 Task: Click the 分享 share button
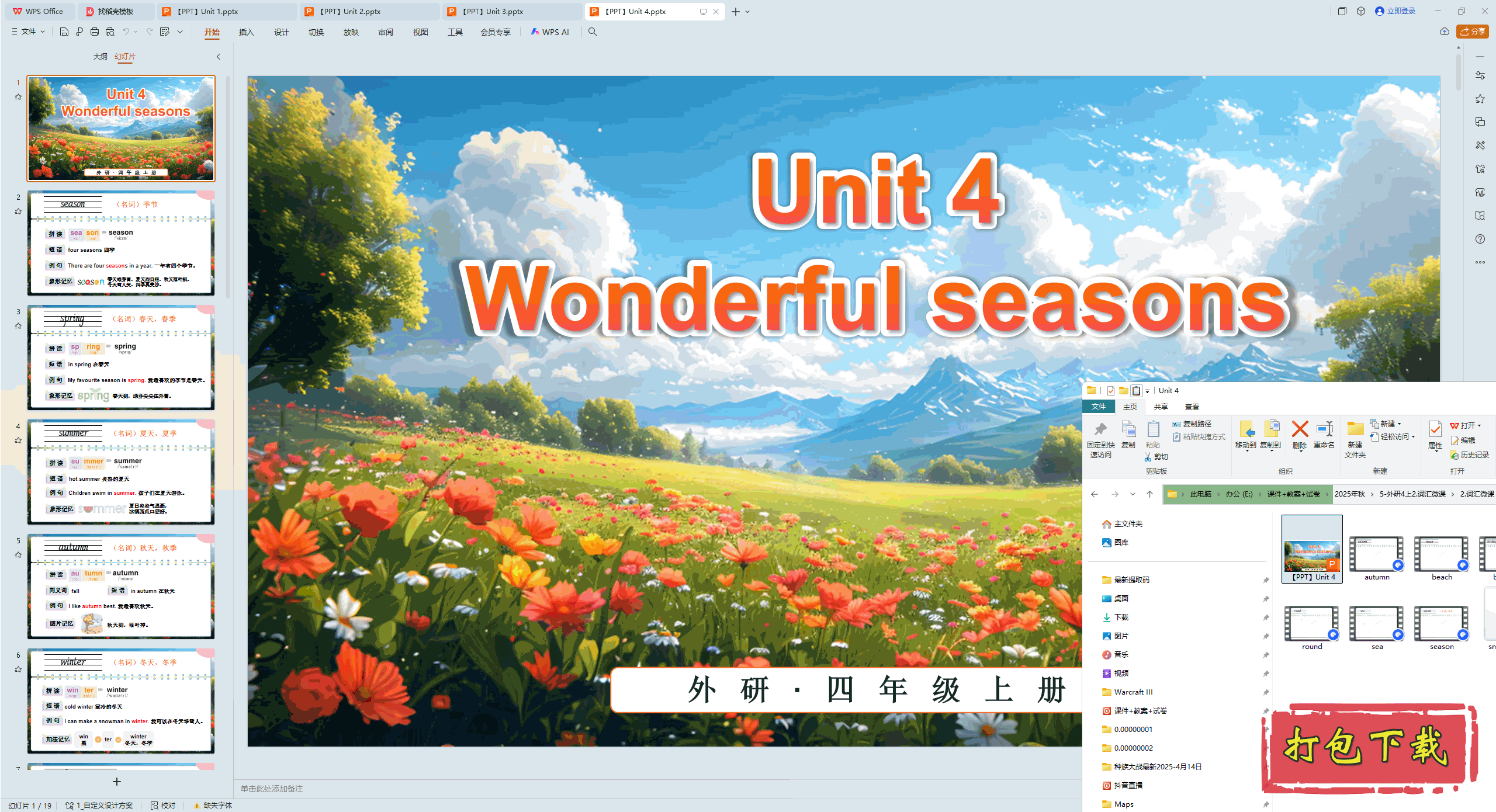tap(1473, 32)
